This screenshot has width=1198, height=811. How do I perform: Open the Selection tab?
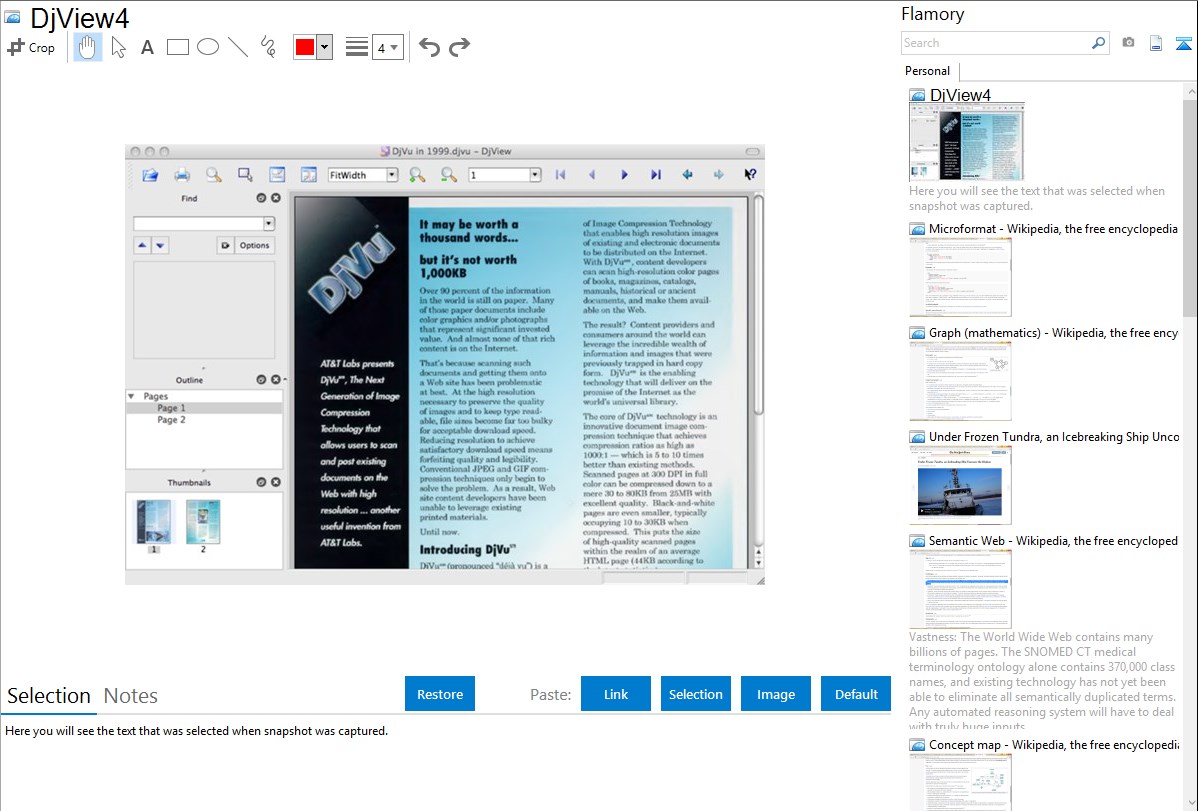(49, 696)
